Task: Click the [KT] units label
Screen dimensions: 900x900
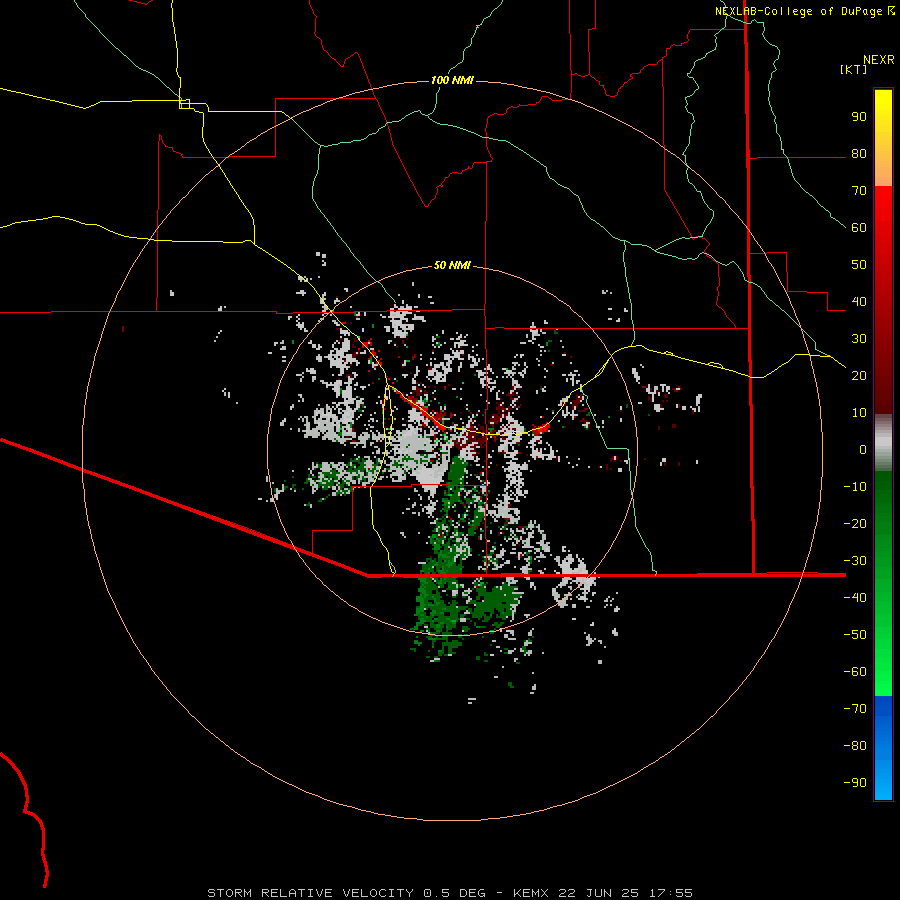Action: 854,69
